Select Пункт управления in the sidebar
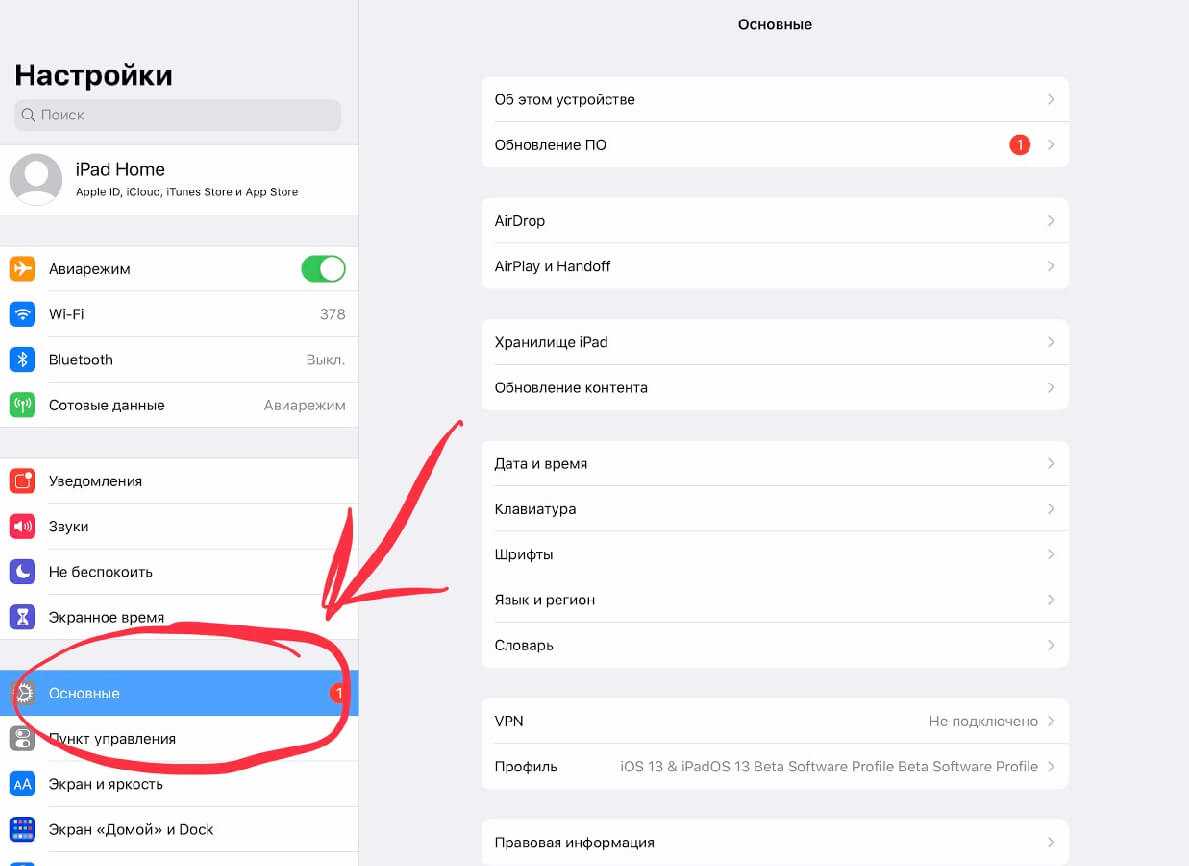Viewport: 1189px width, 866px height. (179, 739)
